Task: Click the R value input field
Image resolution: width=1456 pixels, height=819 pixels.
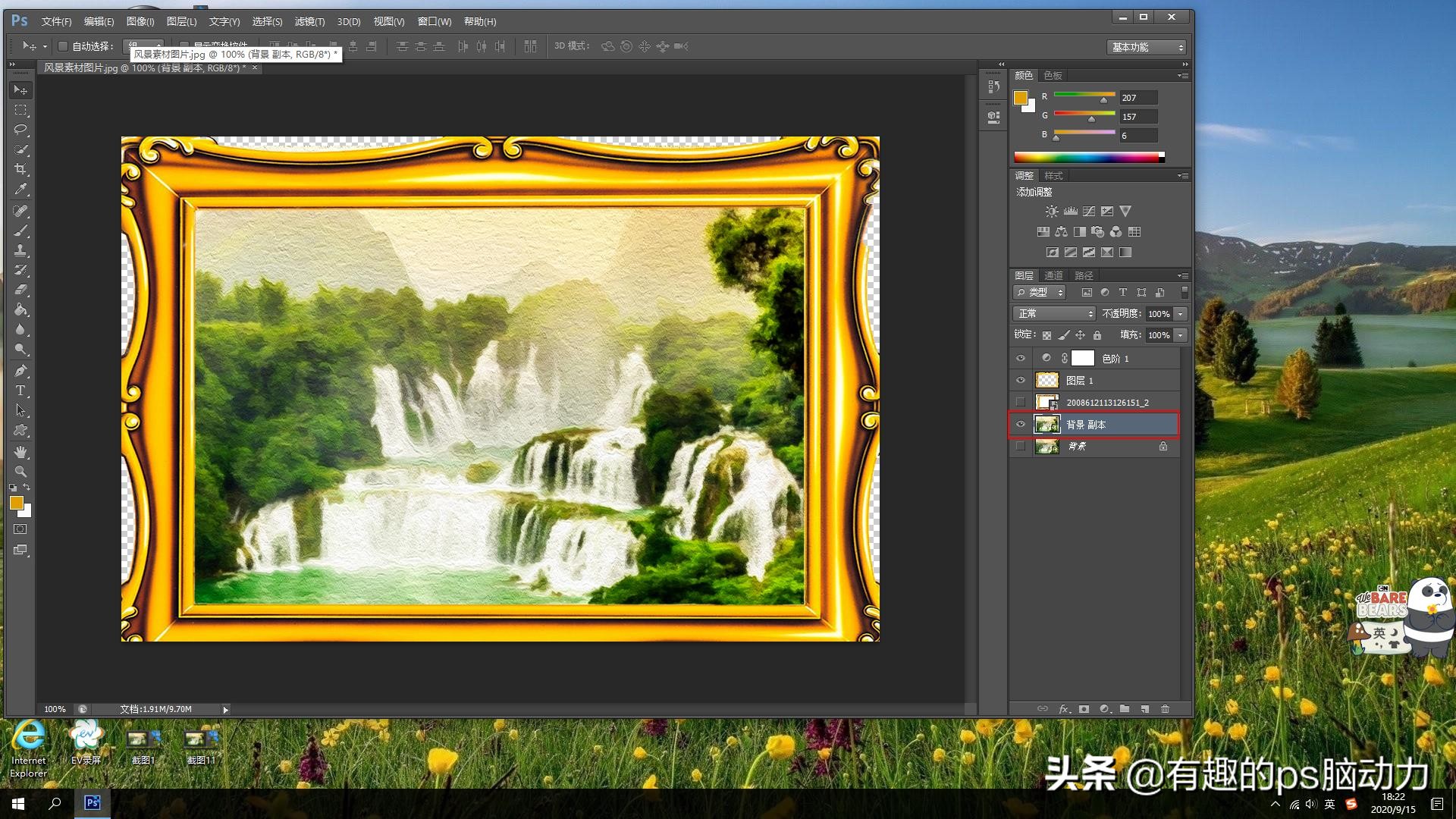Action: 1137,98
